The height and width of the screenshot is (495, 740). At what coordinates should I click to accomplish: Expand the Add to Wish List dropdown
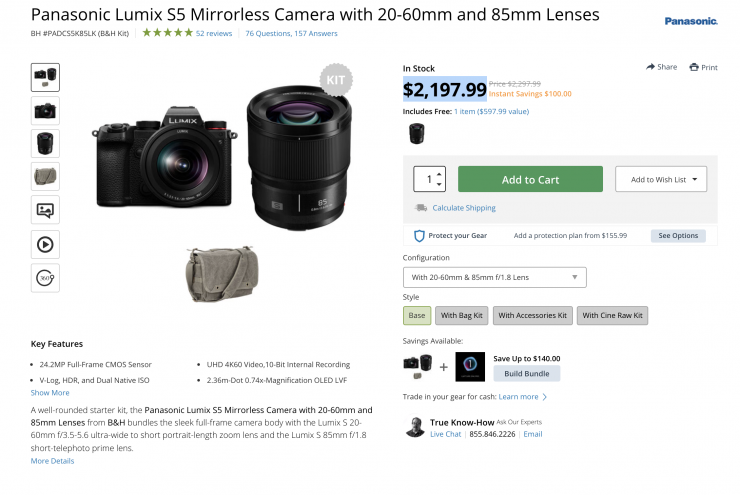pyautogui.click(x=661, y=179)
